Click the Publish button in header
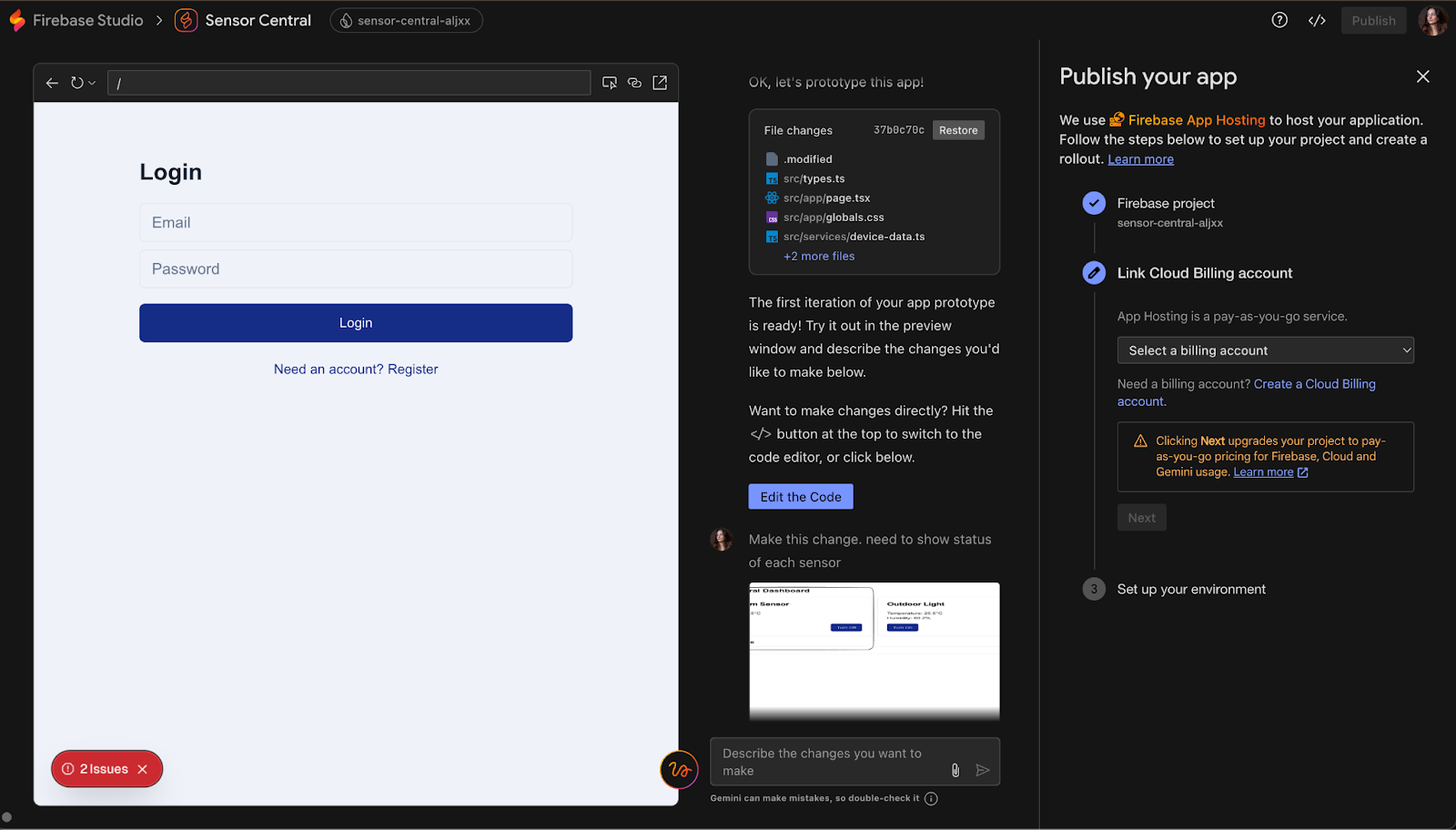Screen dimensions: 1456x830 click(x=1373, y=20)
